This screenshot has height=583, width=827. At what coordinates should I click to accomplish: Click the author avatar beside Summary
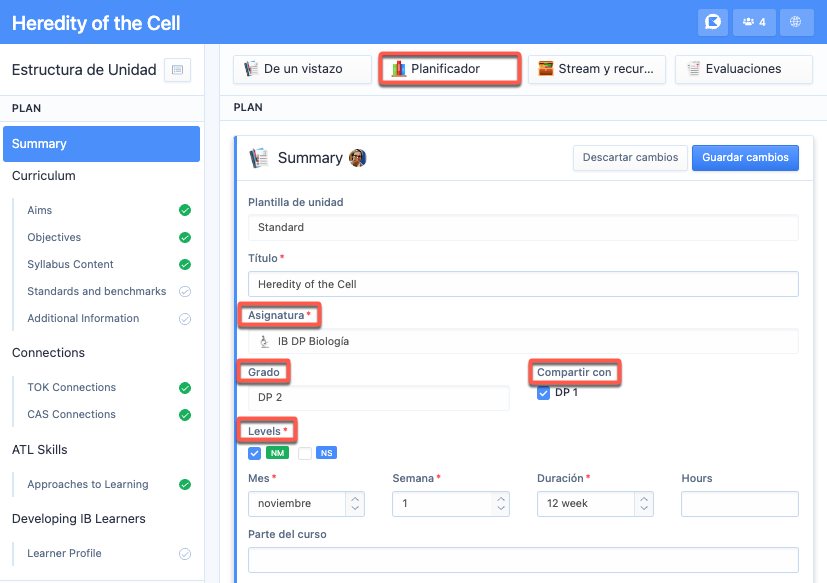point(357,158)
